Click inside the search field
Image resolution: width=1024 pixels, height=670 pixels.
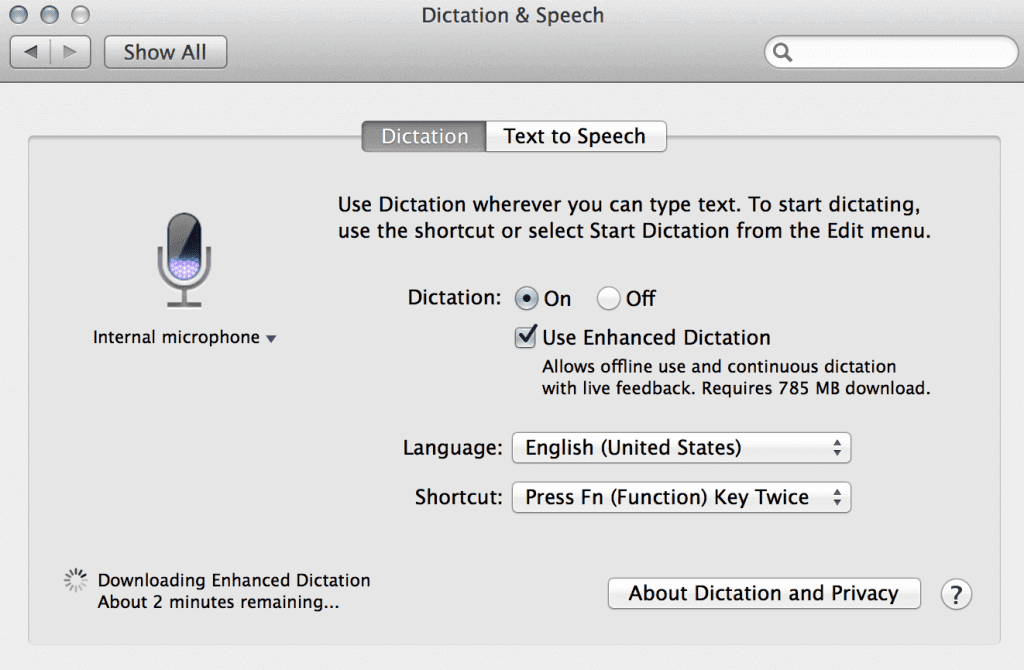890,51
